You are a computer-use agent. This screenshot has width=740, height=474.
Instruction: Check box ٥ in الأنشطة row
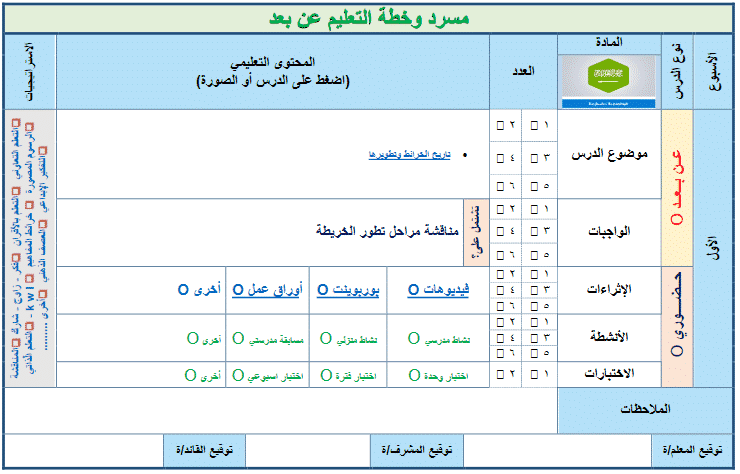(534, 353)
